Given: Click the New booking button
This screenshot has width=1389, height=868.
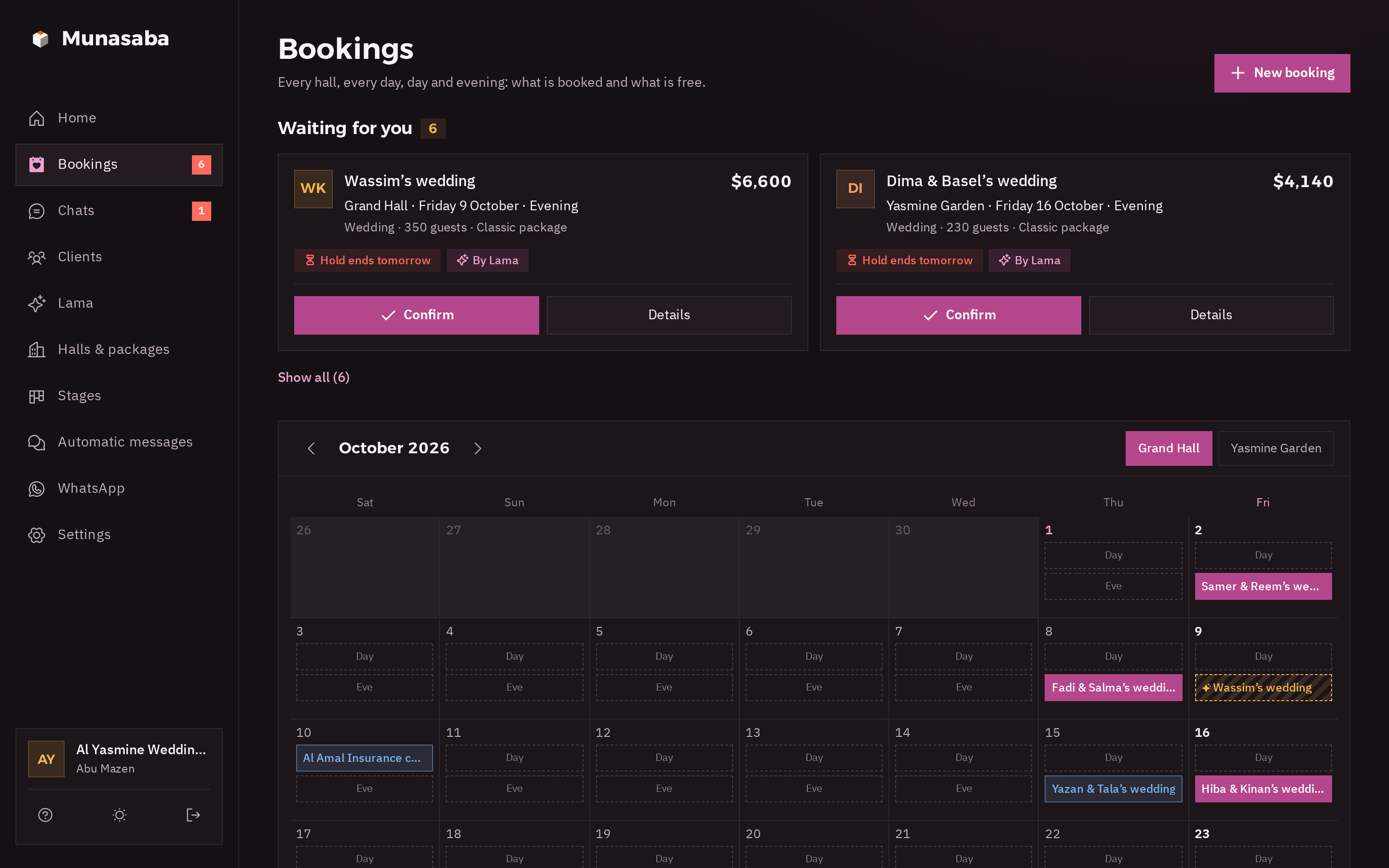Looking at the screenshot, I should tap(1282, 73).
